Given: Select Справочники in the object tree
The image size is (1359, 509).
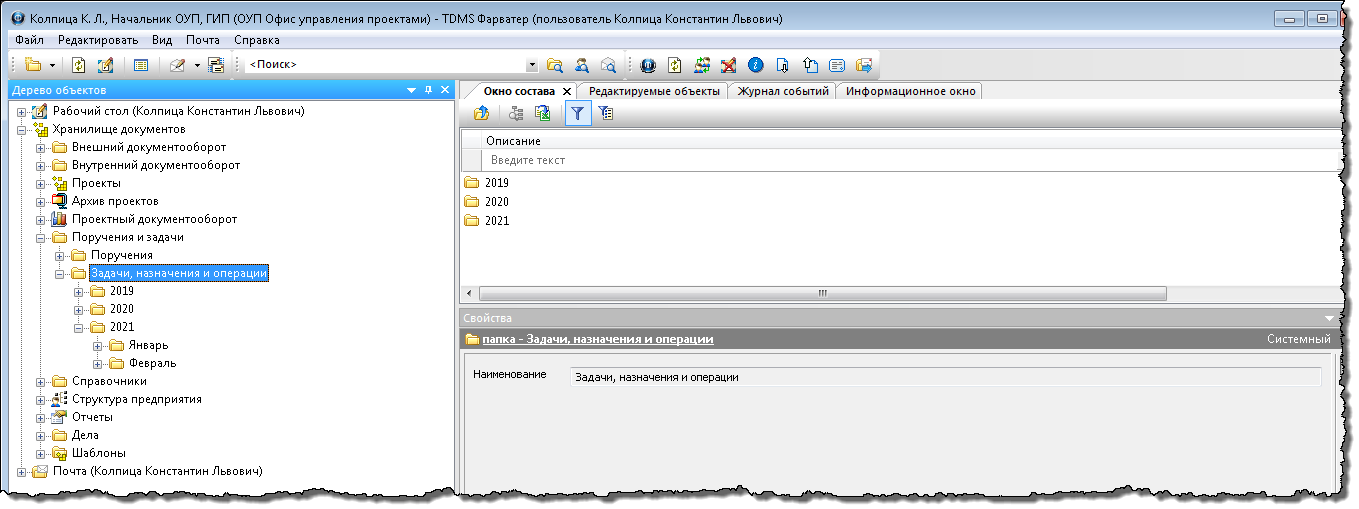Looking at the screenshot, I should click(x=109, y=381).
